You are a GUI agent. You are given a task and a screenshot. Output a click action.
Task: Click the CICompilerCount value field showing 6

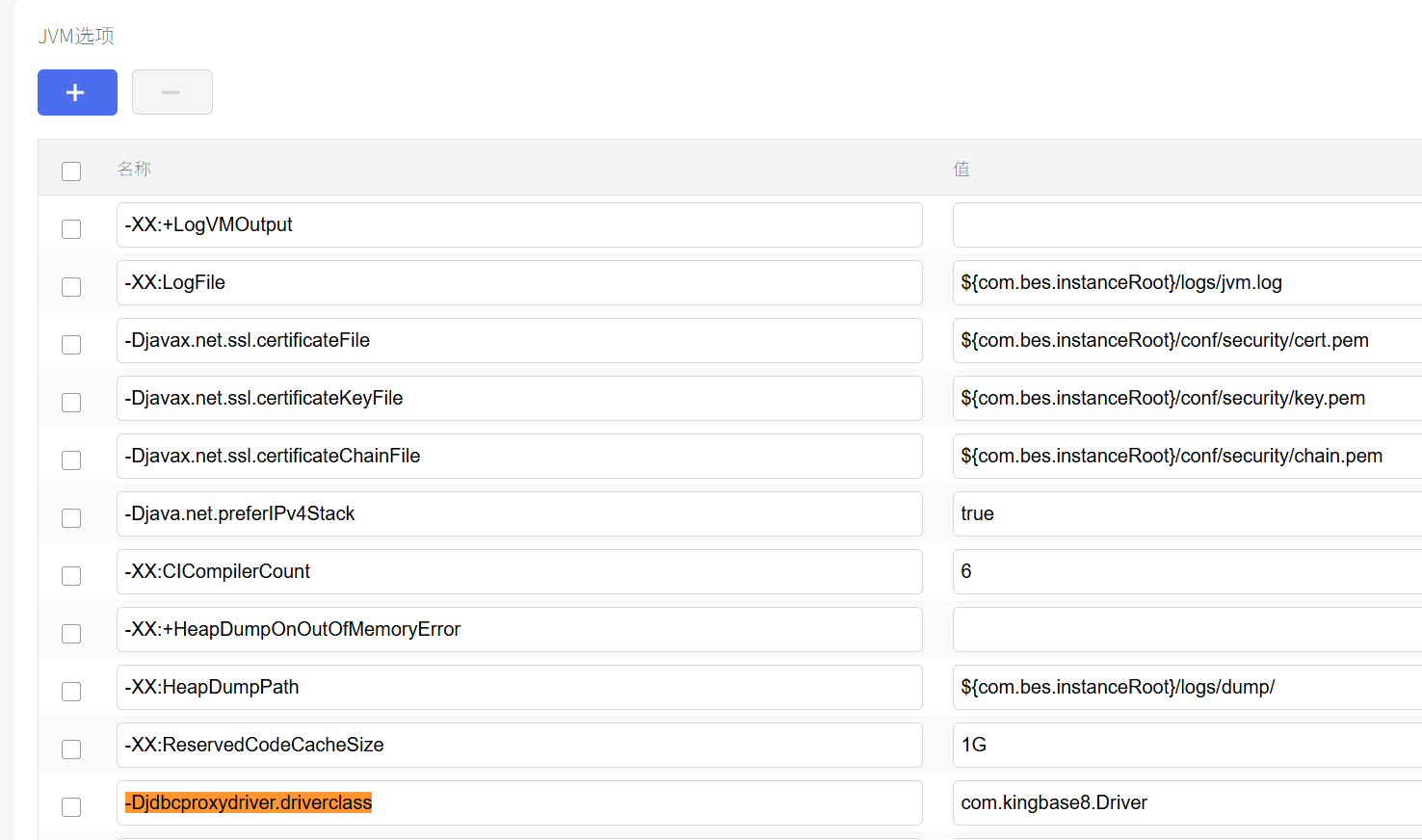pyautogui.click(x=1185, y=571)
